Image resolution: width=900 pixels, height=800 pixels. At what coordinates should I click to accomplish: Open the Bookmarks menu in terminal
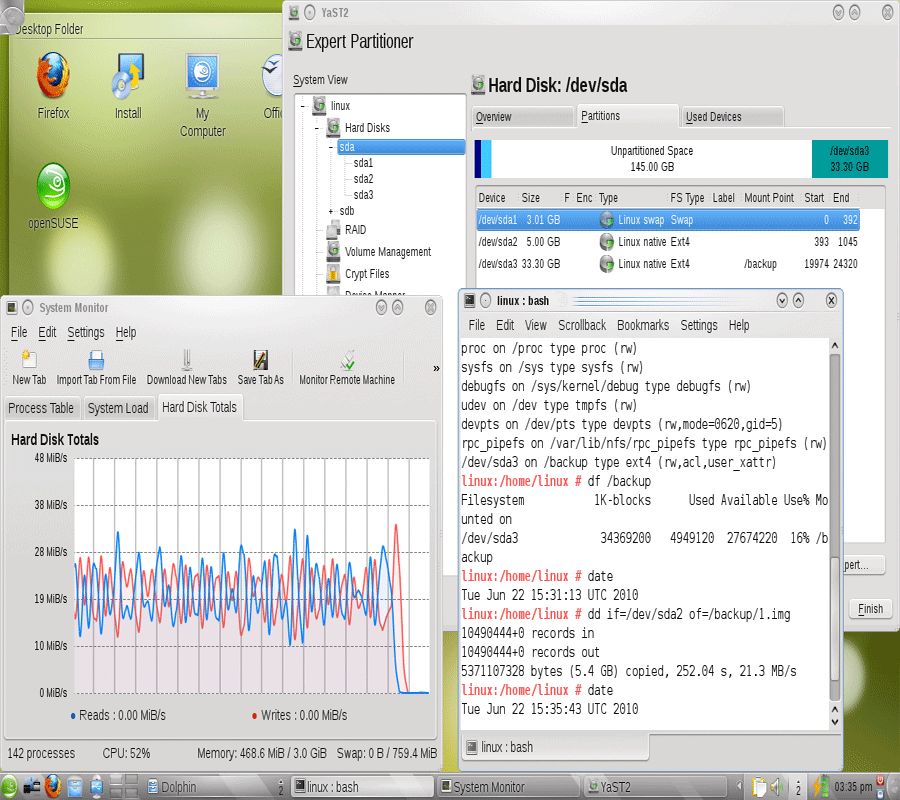[x=643, y=325]
